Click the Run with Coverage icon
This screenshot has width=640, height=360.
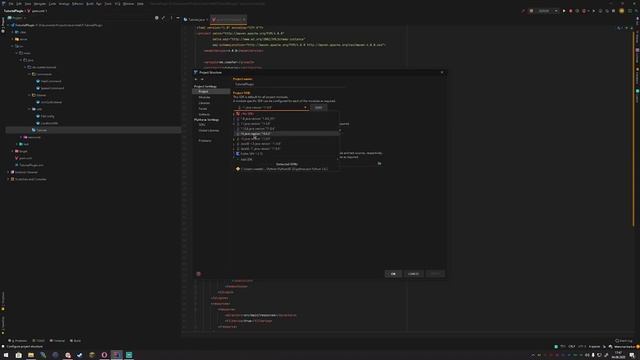pos(577,11)
